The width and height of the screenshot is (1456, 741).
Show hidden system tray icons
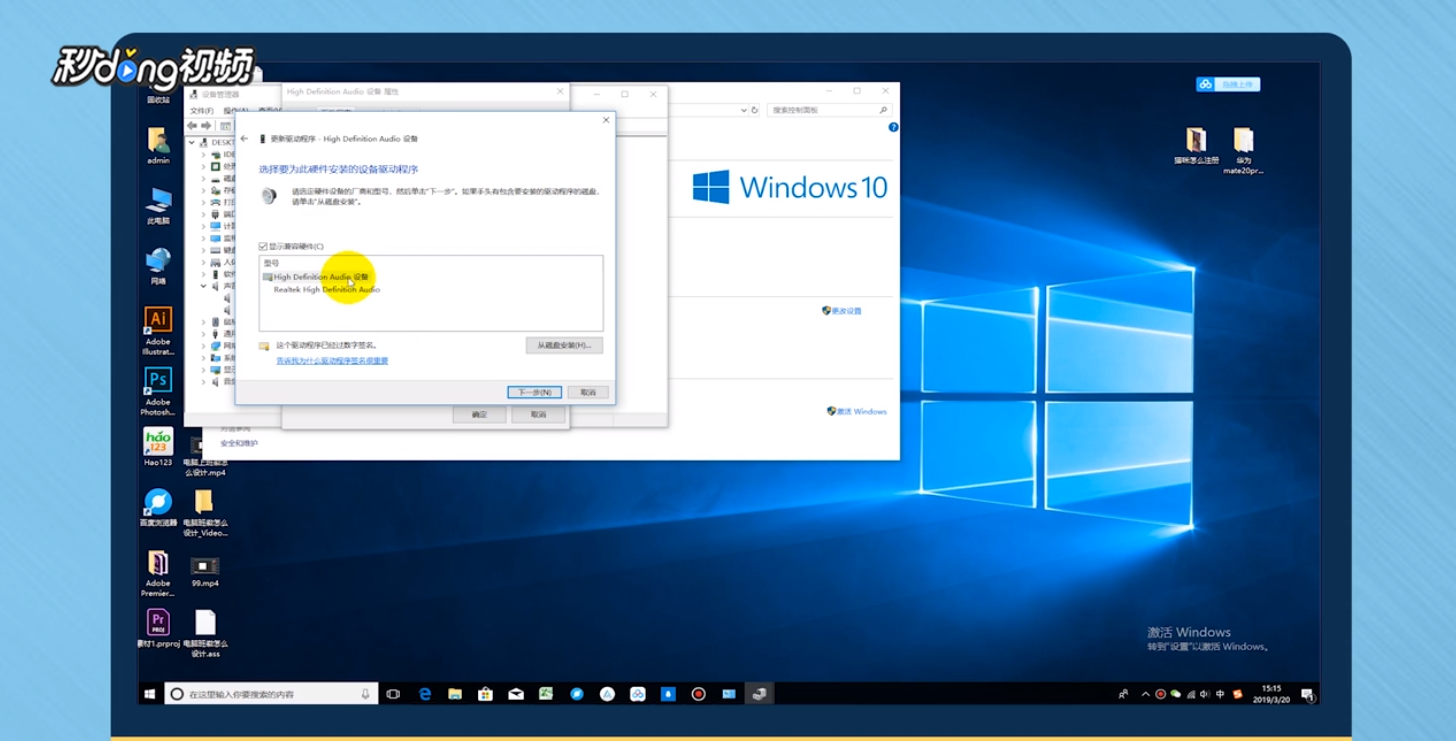[x=1145, y=694]
